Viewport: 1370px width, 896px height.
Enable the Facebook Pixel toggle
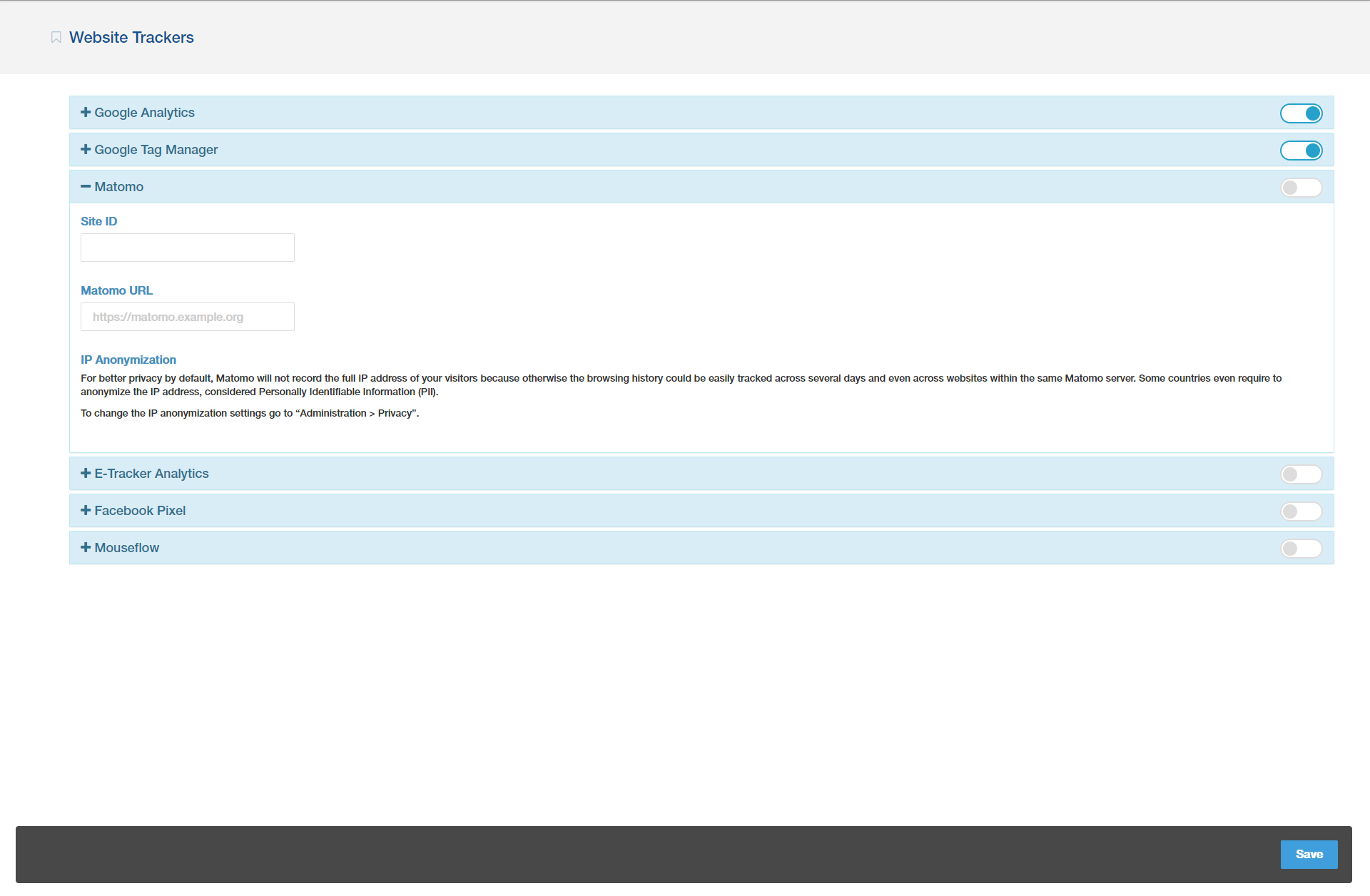[x=1300, y=511]
